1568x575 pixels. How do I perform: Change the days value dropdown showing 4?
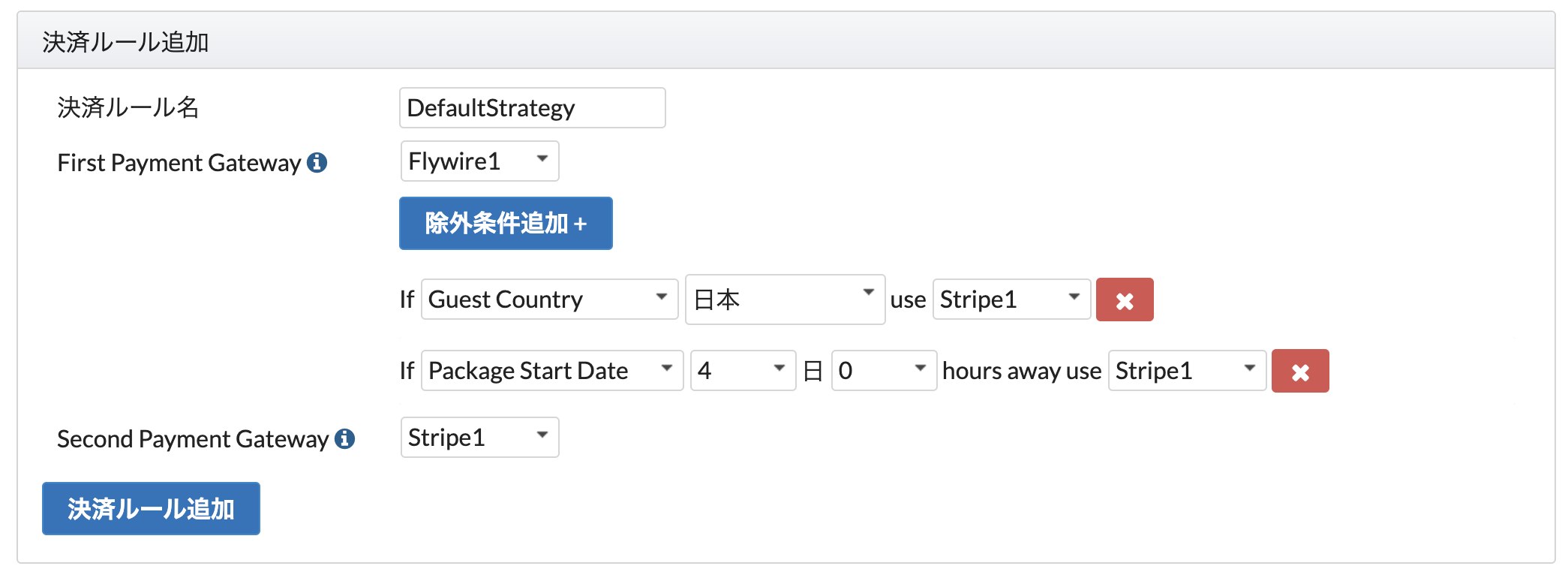pos(742,371)
